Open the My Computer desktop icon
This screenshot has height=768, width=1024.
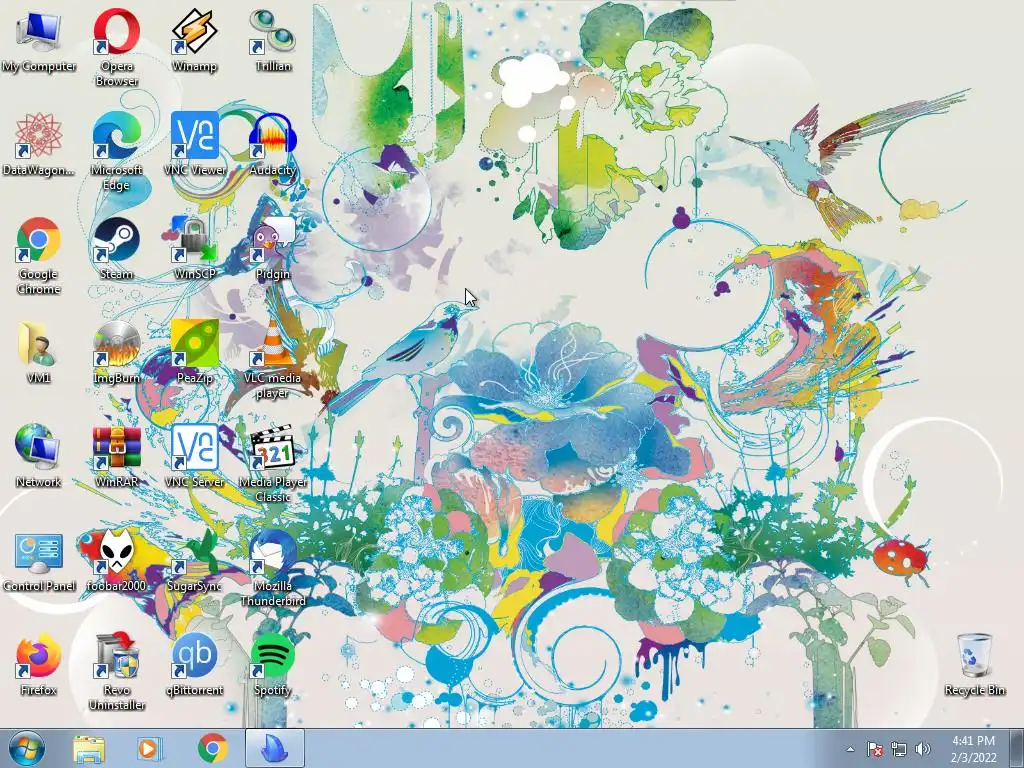point(39,40)
